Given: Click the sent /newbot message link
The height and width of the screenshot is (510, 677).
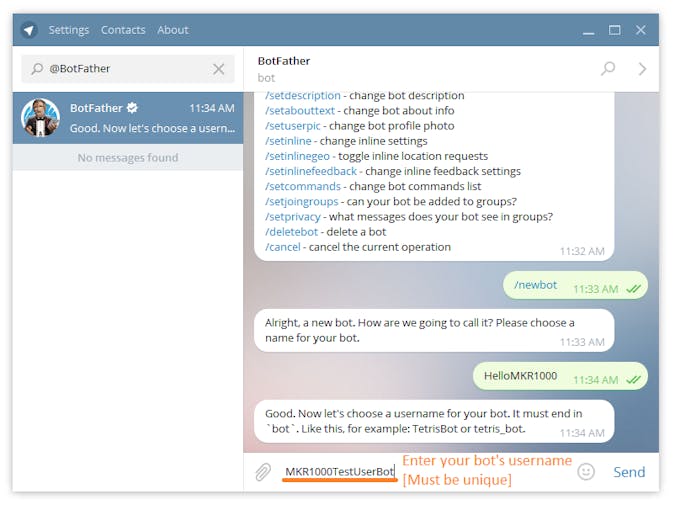Looking at the screenshot, I should tap(535, 285).
